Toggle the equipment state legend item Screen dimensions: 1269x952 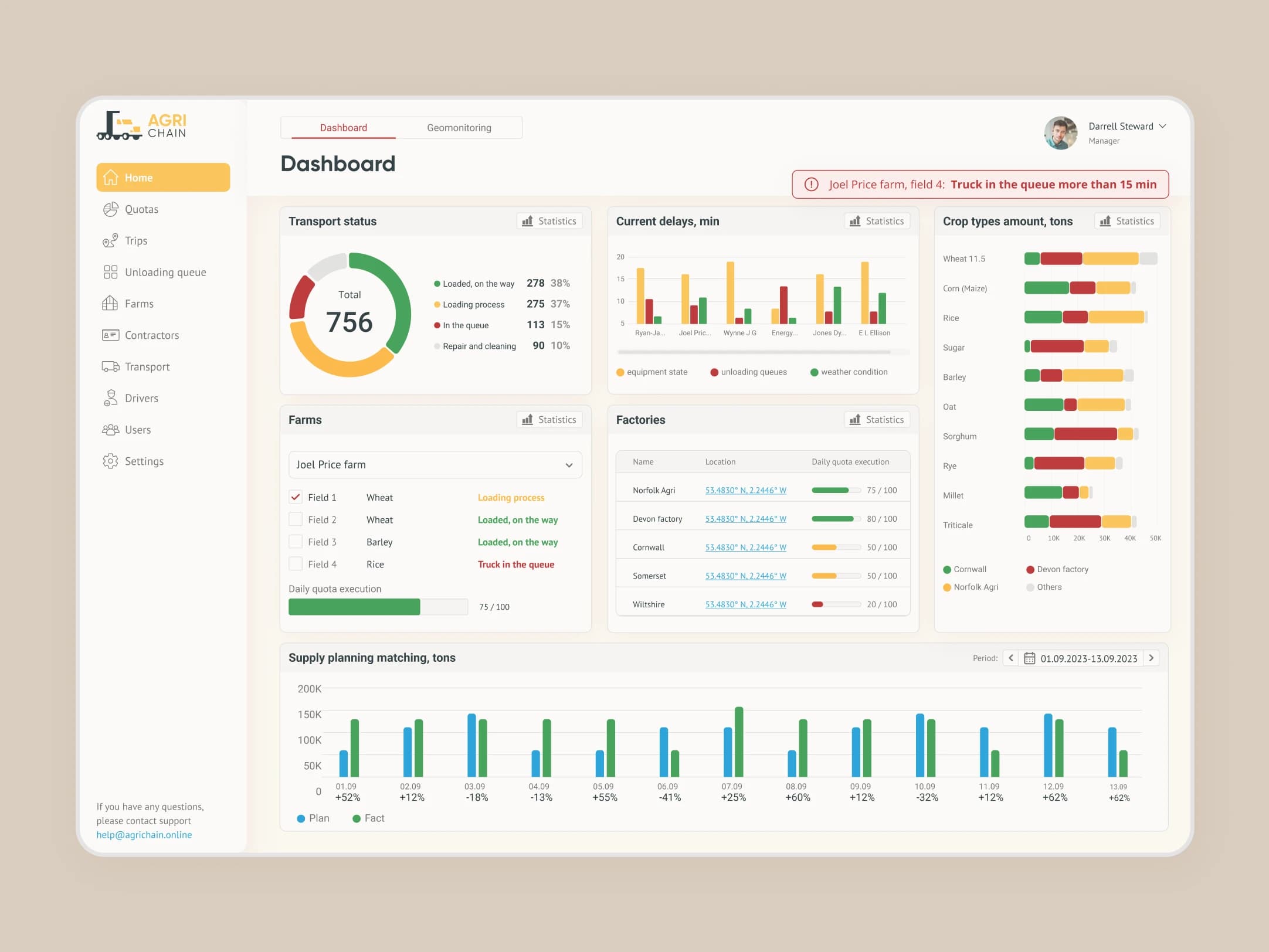coord(652,372)
